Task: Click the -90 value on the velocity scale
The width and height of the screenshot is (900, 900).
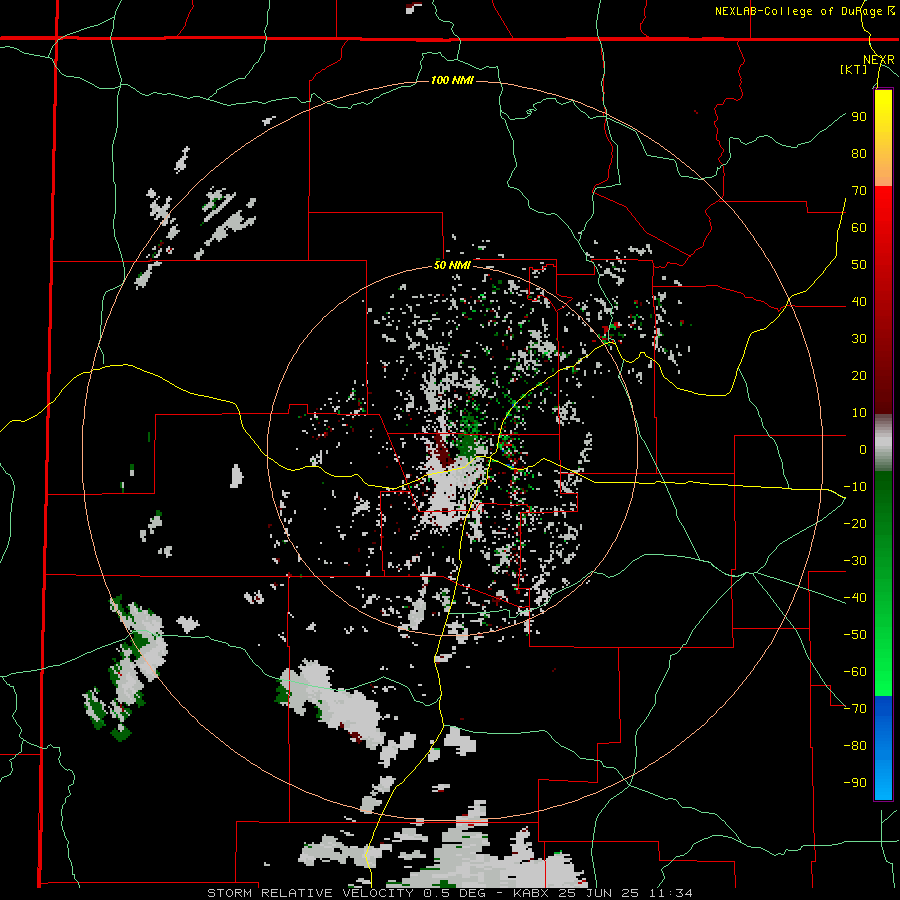Action: point(855,783)
